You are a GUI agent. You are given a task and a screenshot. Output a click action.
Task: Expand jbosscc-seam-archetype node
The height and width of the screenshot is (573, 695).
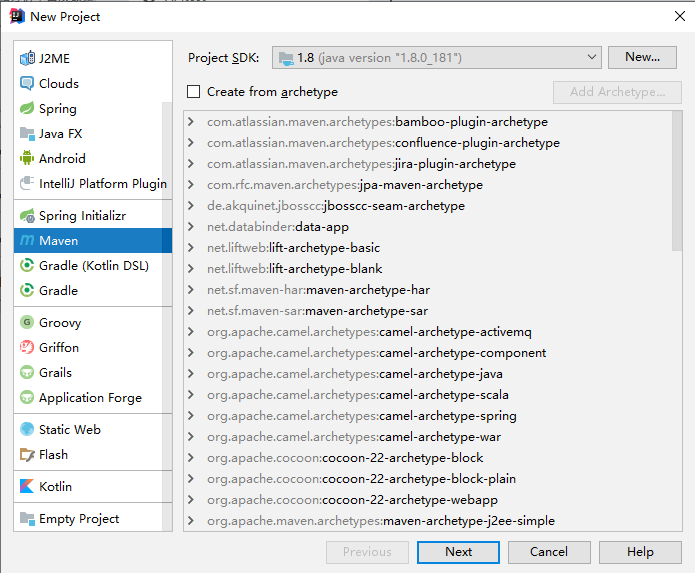tap(191, 206)
